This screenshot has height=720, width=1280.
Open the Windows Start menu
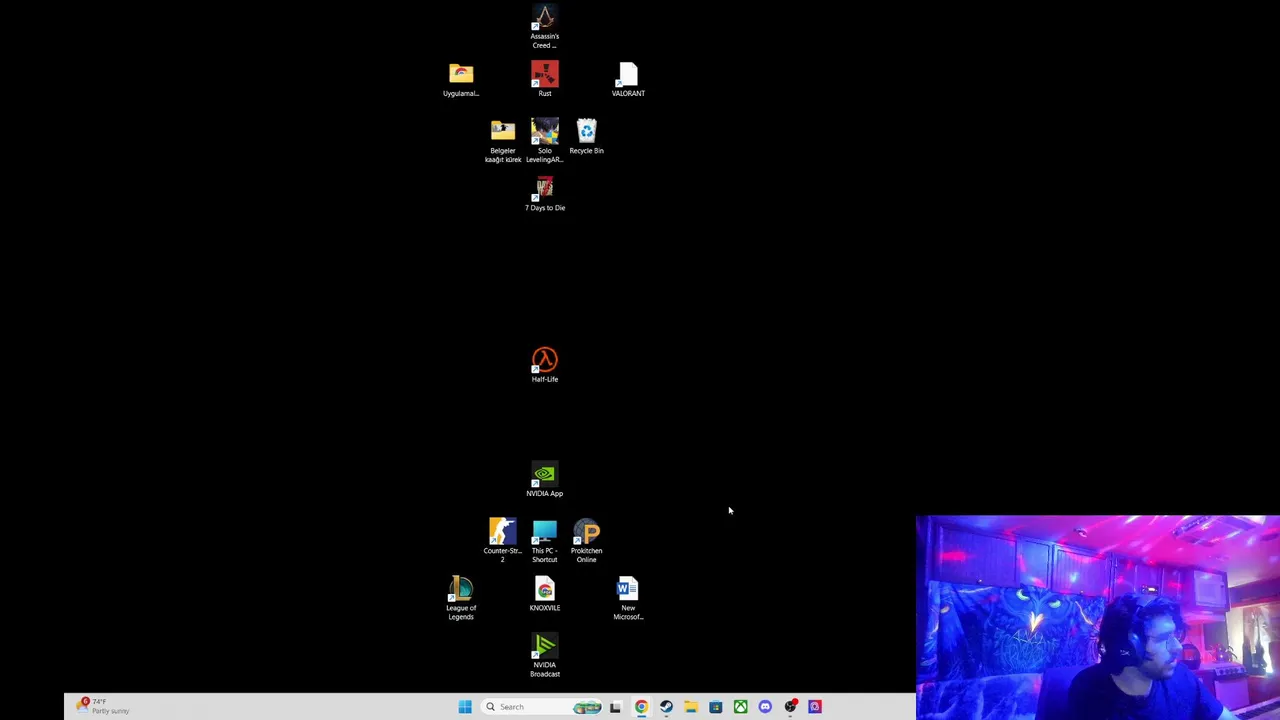tap(465, 707)
